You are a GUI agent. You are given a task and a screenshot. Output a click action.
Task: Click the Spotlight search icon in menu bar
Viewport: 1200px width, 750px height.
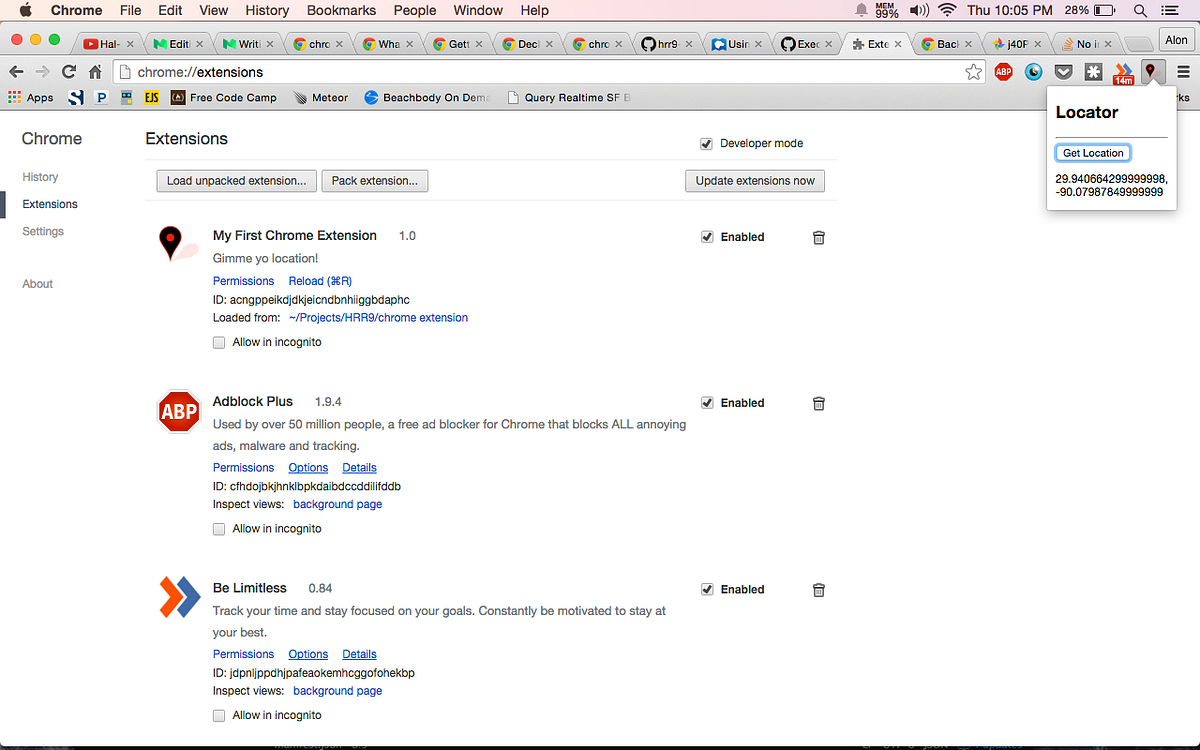pos(1140,11)
